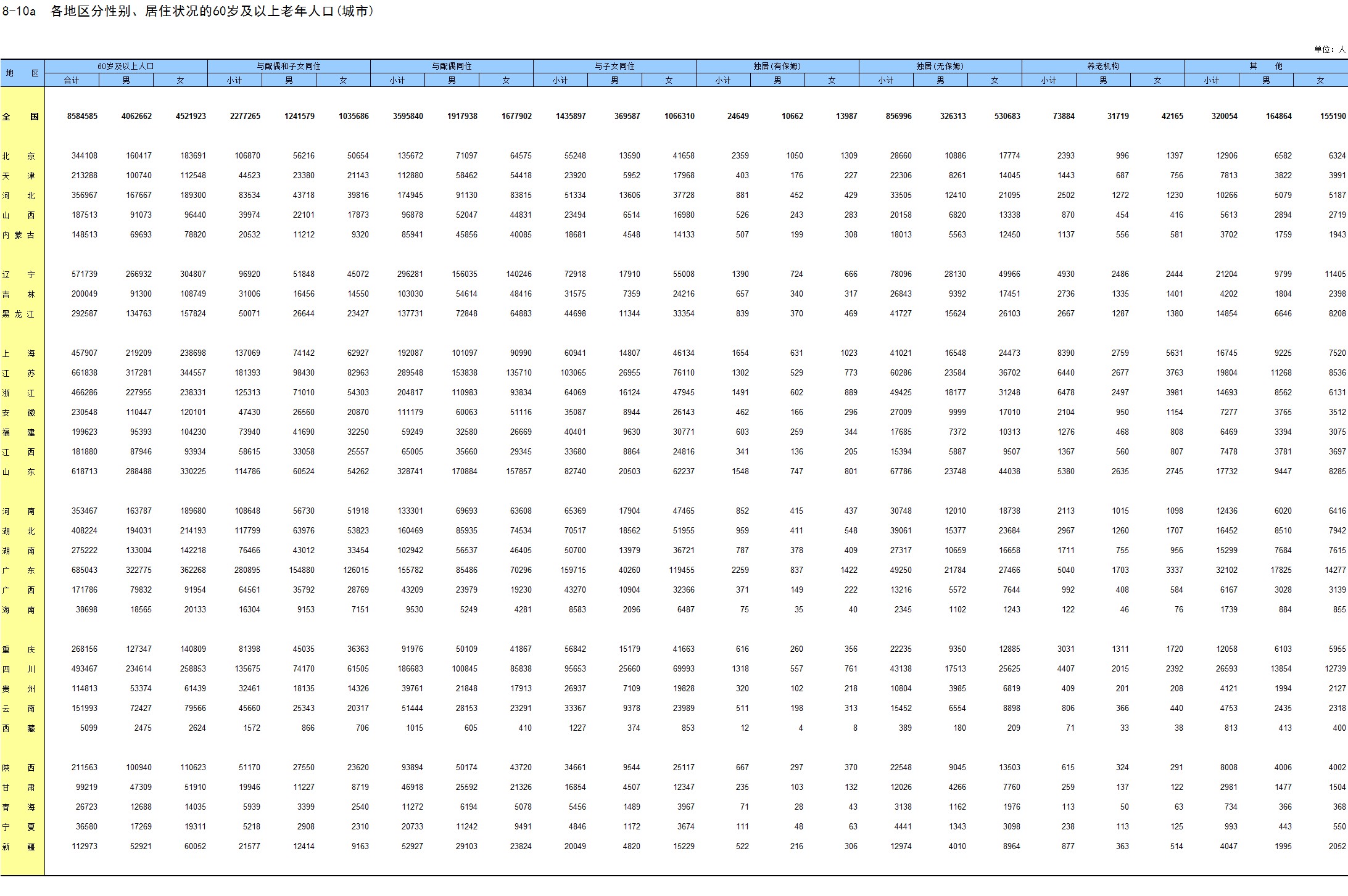Click Guangdong value 280895

[247, 570]
